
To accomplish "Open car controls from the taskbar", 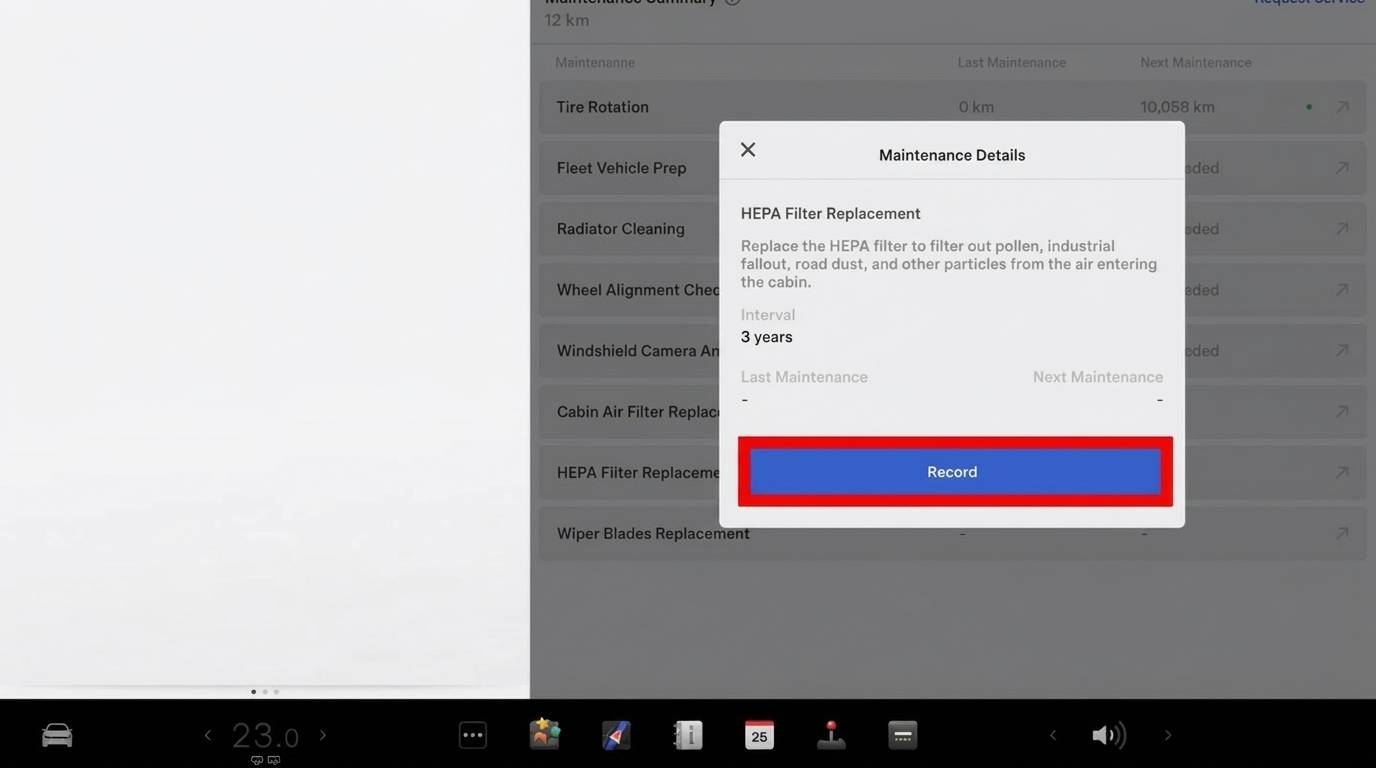I will tap(57, 735).
